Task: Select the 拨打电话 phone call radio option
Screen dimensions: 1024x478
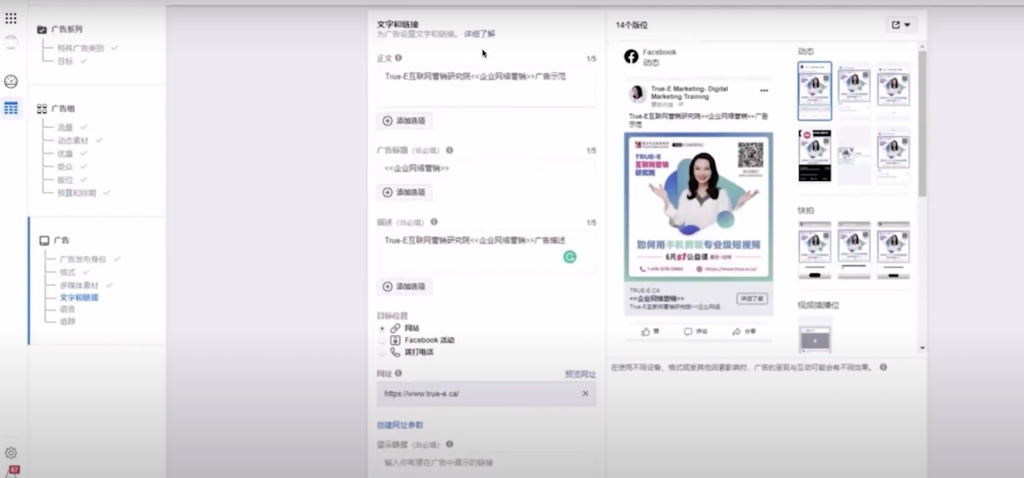Action: (382, 353)
